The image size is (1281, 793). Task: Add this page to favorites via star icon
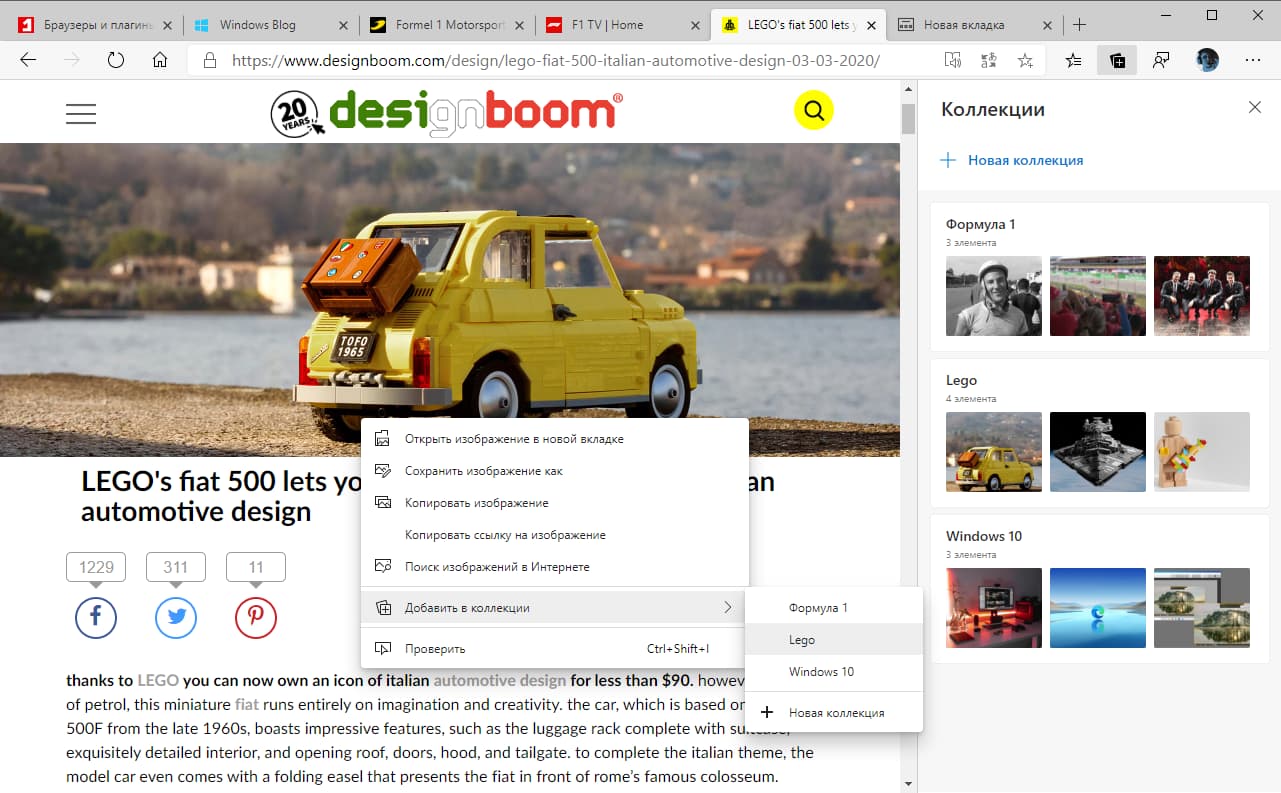pos(1025,61)
